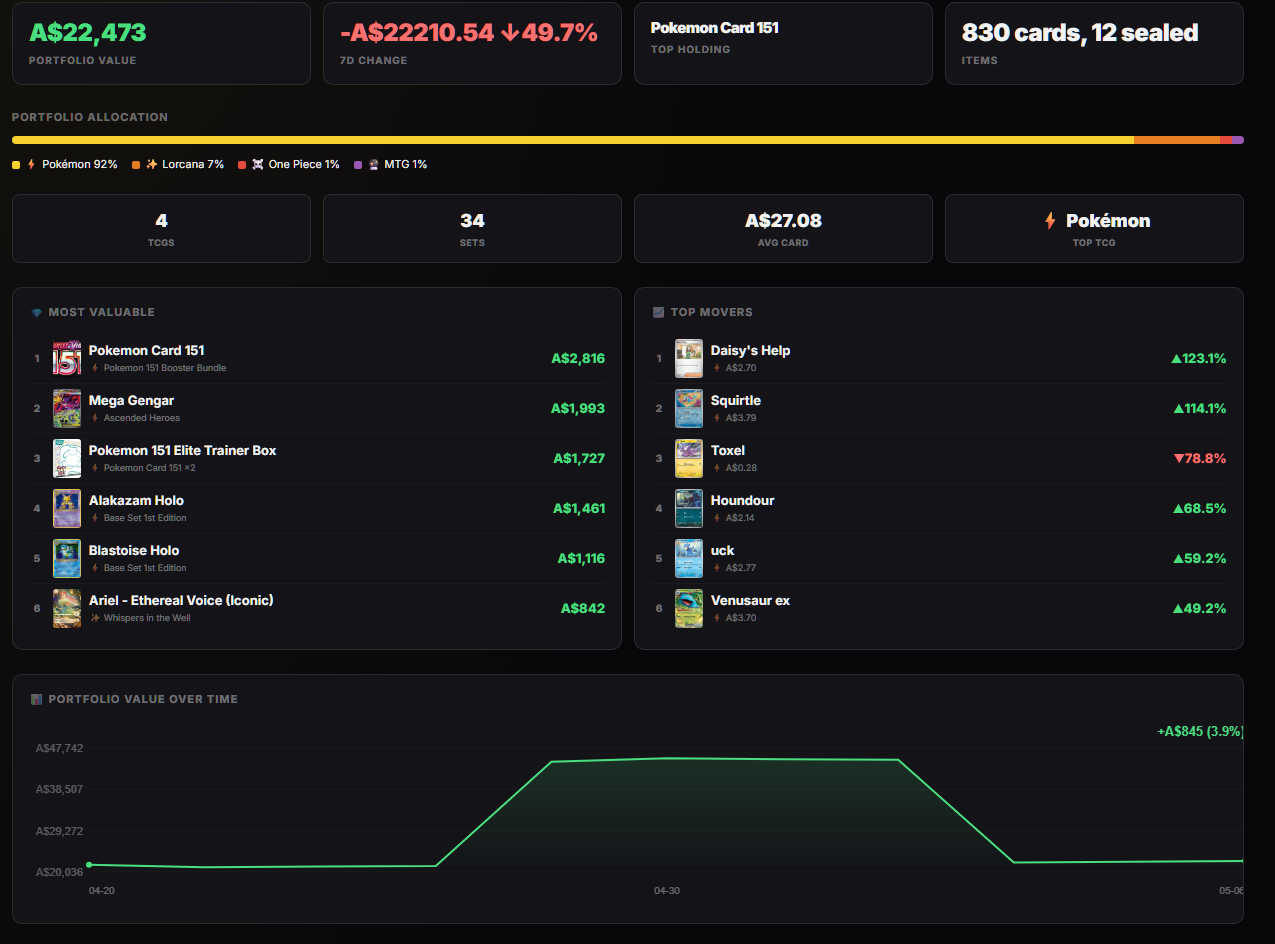Open the Daisy's Help card thumbnail
Viewport: 1275px width, 944px height.
(689, 358)
